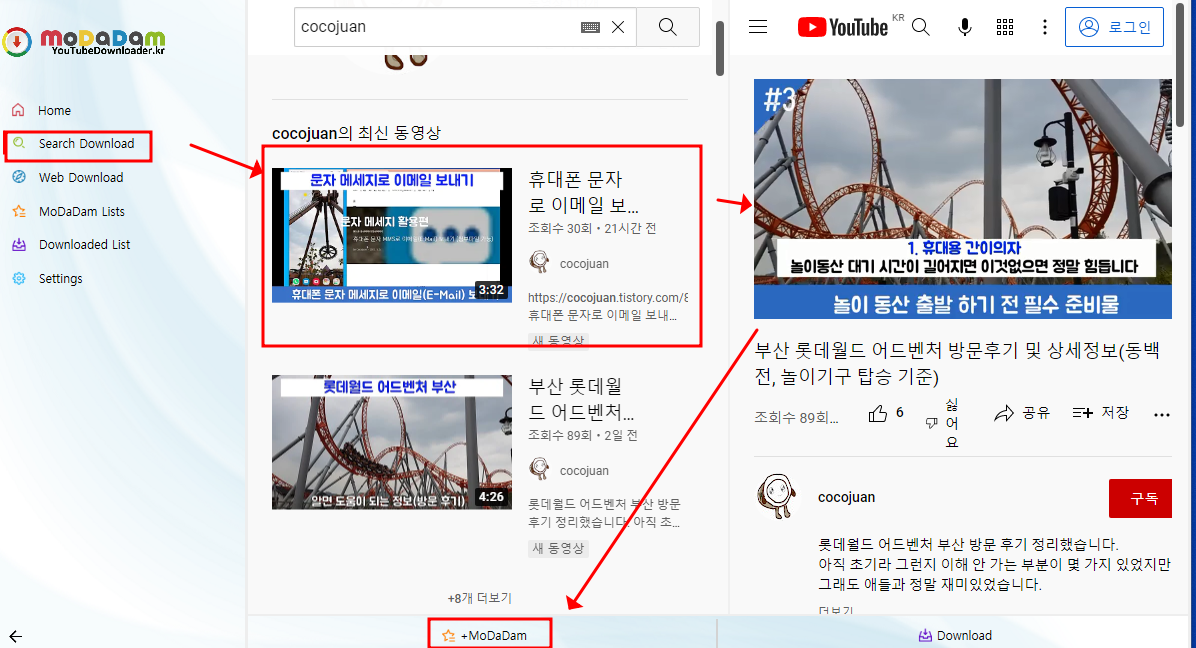Screen dimensions: 1196x648
Task: Open the 문자 메세지로 이메일 보내기 thumbnail
Action: [392, 236]
